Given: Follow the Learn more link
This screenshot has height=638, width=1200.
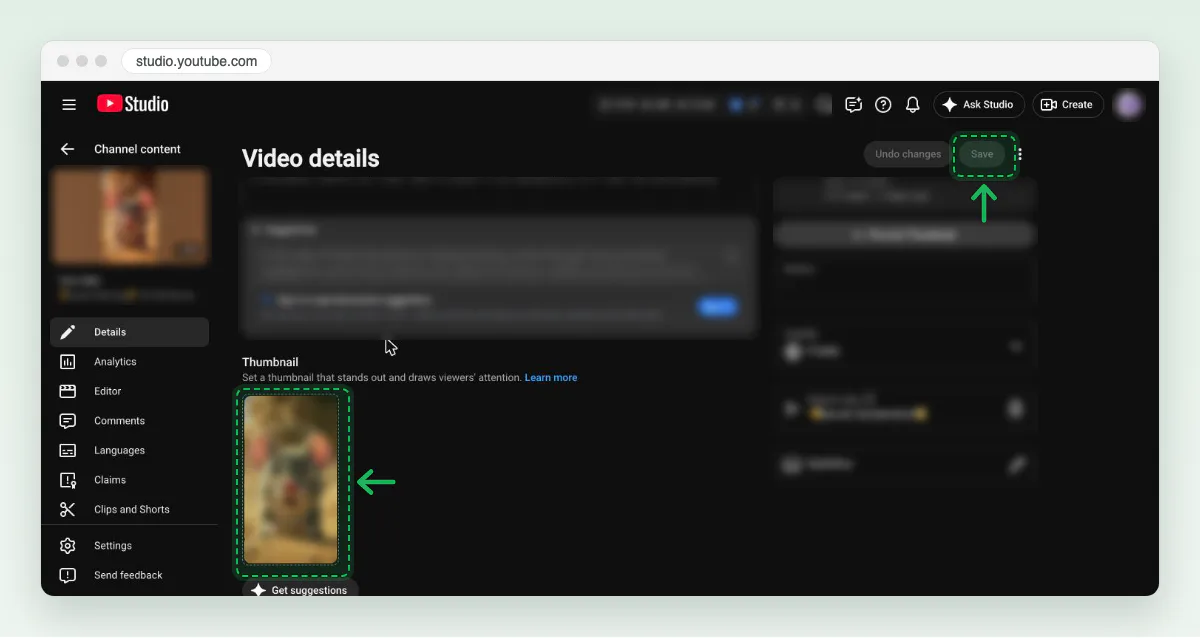Looking at the screenshot, I should 551,378.
